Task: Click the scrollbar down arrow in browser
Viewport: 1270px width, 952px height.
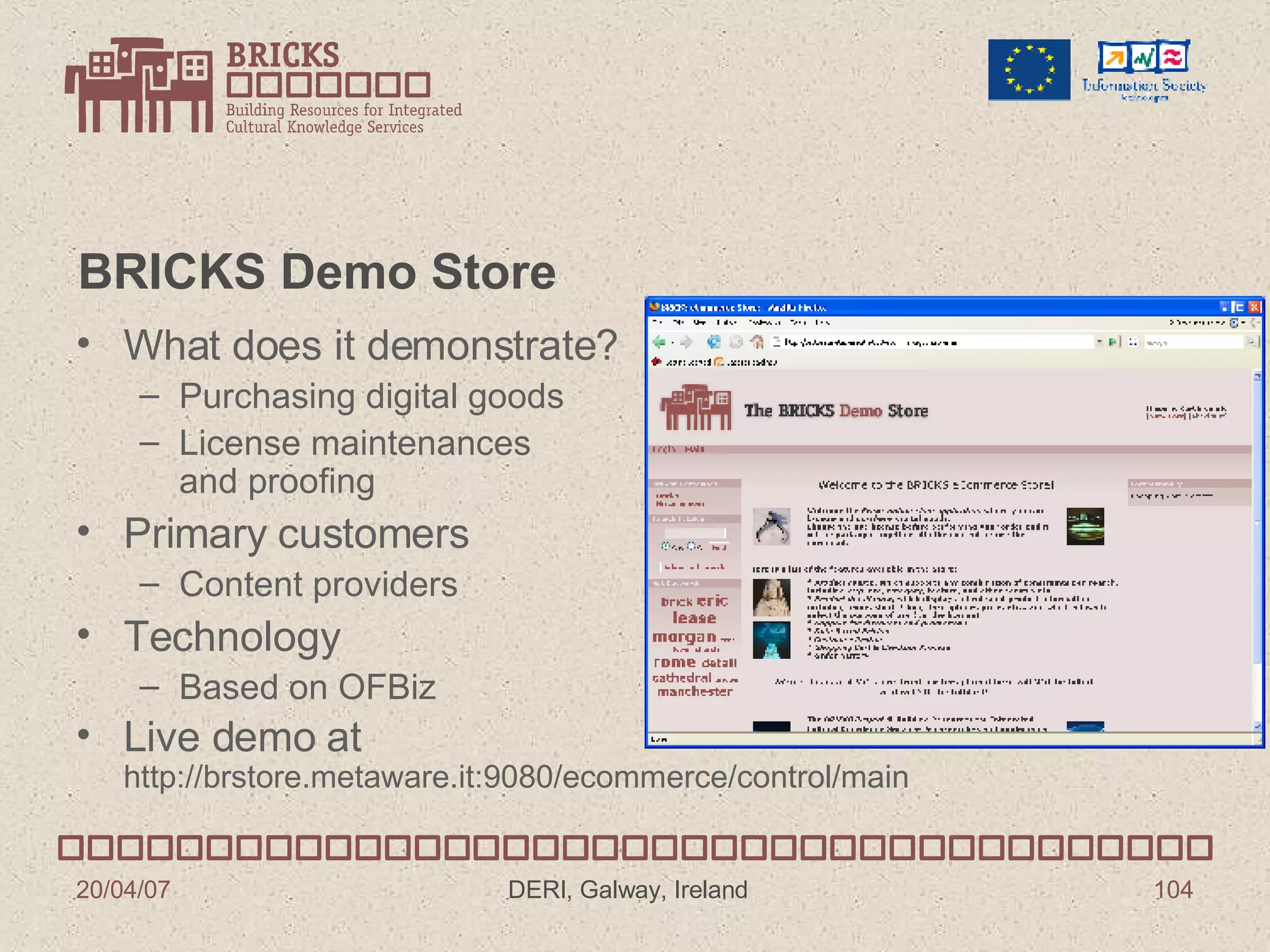Action: point(1257,726)
